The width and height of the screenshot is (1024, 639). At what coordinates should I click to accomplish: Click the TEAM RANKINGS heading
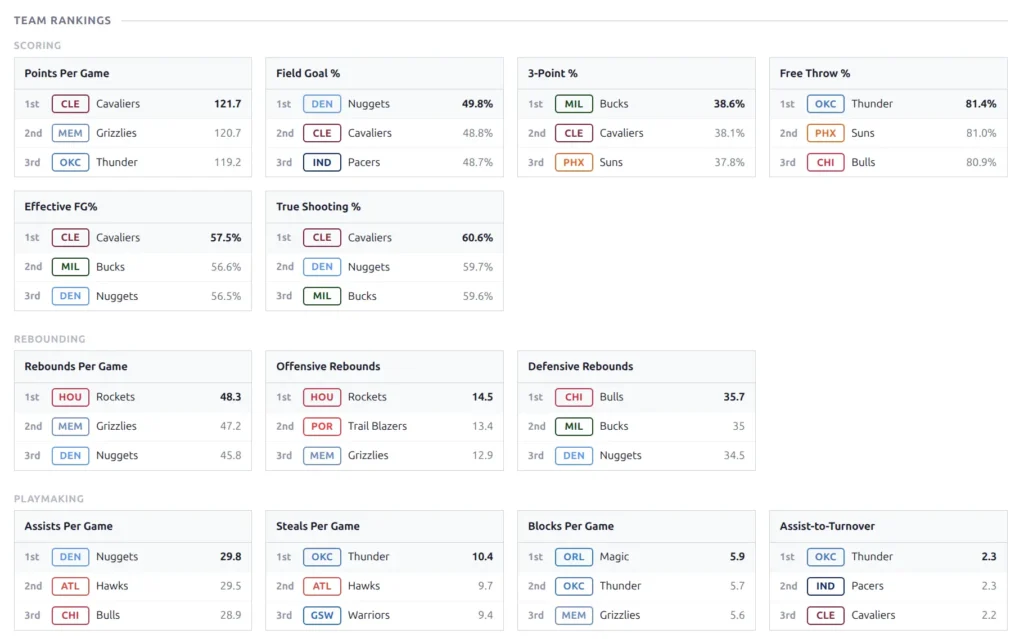coord(63,20)
